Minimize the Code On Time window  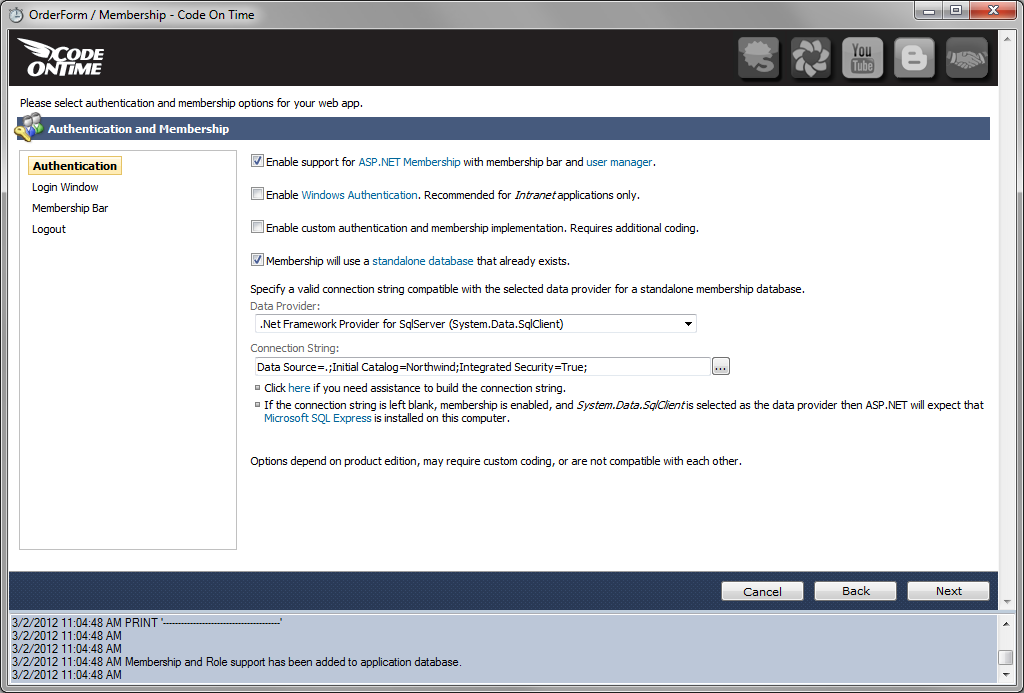(x=929, y=11)
